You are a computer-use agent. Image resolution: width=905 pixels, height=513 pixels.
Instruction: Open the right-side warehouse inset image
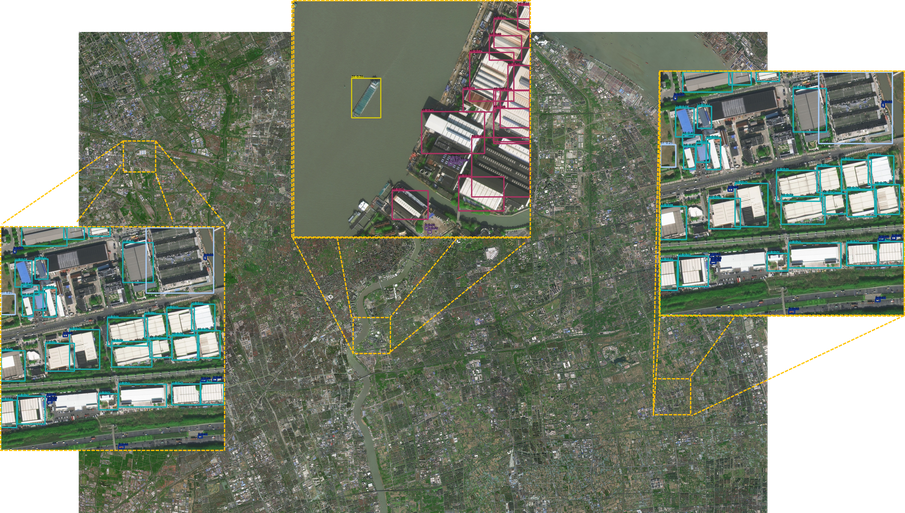pos(781,193)
